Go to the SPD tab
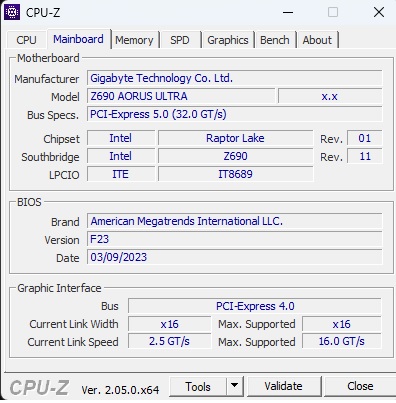The image size is (396, 403). point(180,40)
